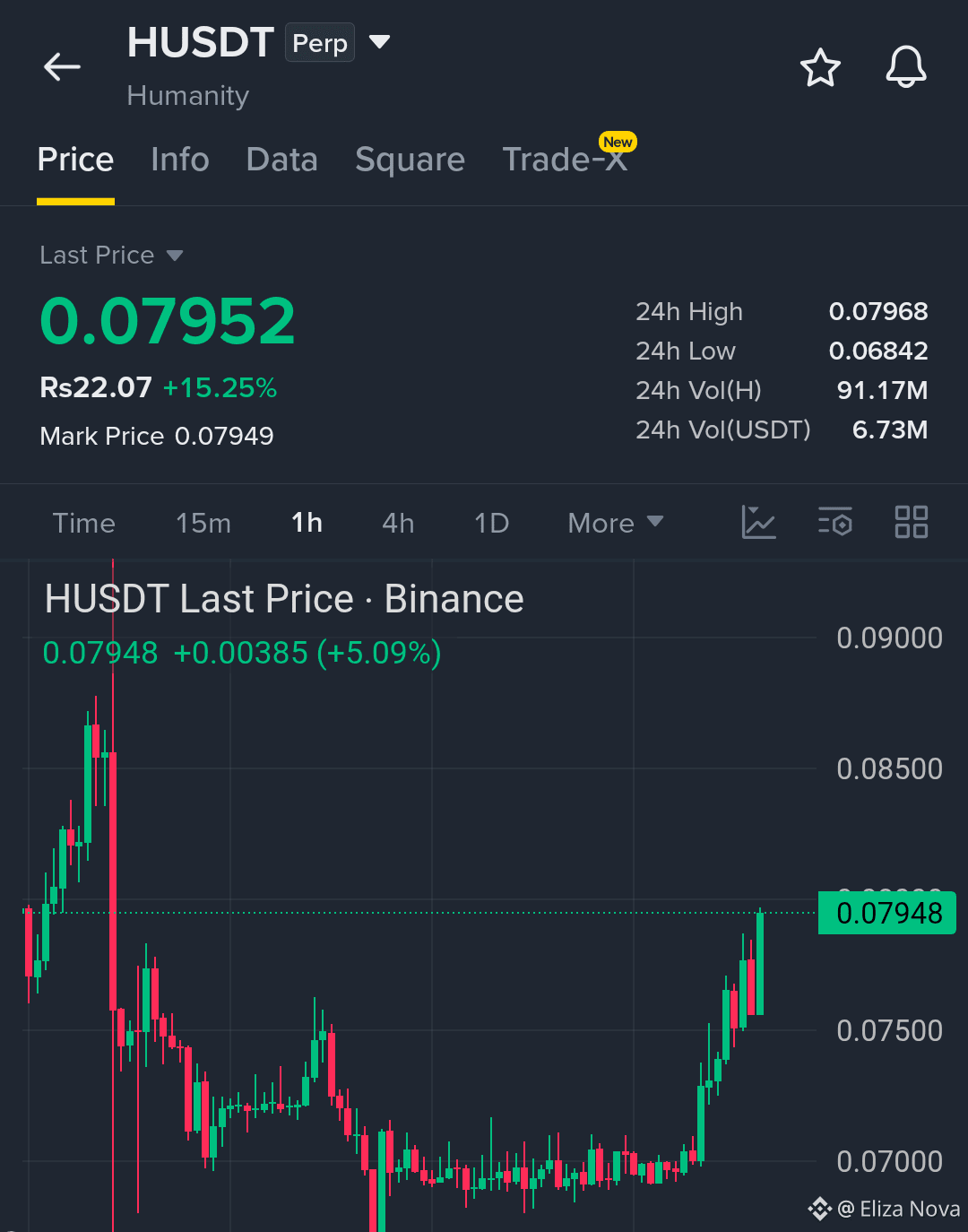This screenshot has height=1232, width=968.
Task: Tap the Mark Price 0.07949 text
Action: tap(157, 436)
